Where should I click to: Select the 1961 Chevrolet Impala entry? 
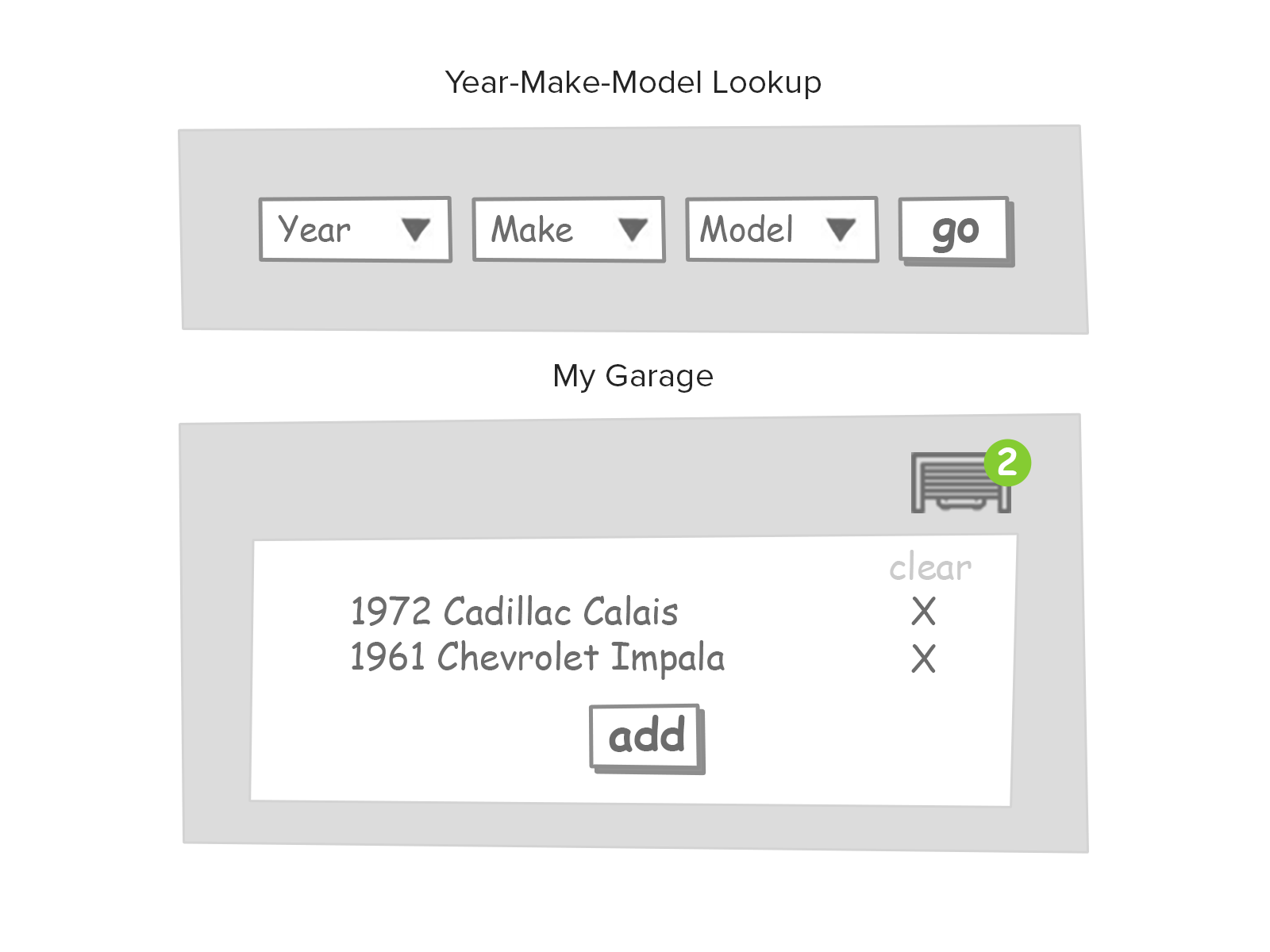tap(537, 658)
